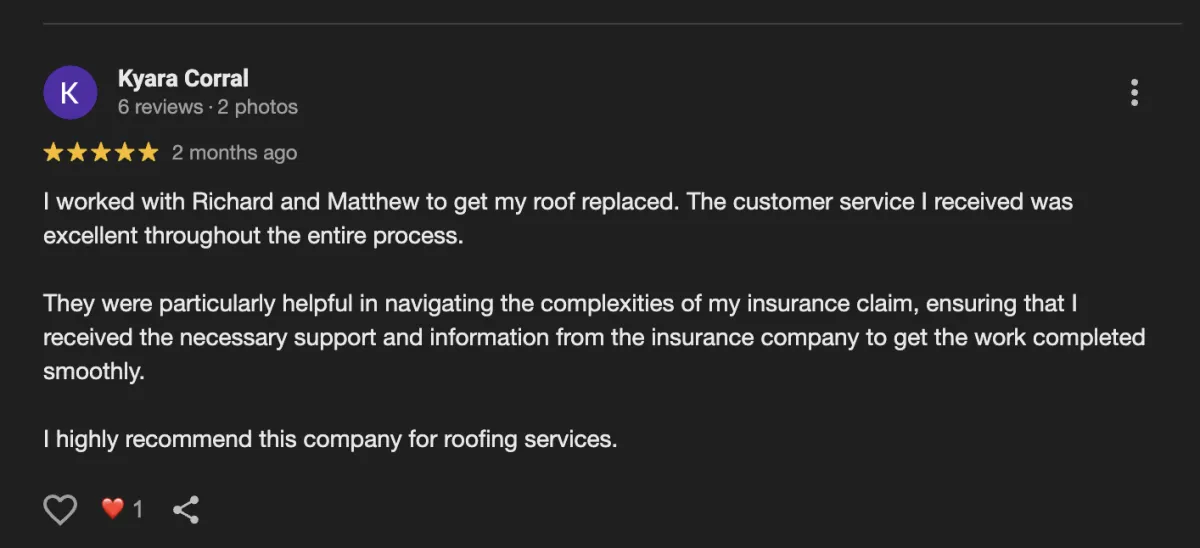Click the '2 photos' text under the name
The width and height of the screenshot is (1200, 548).
[258, 106]
